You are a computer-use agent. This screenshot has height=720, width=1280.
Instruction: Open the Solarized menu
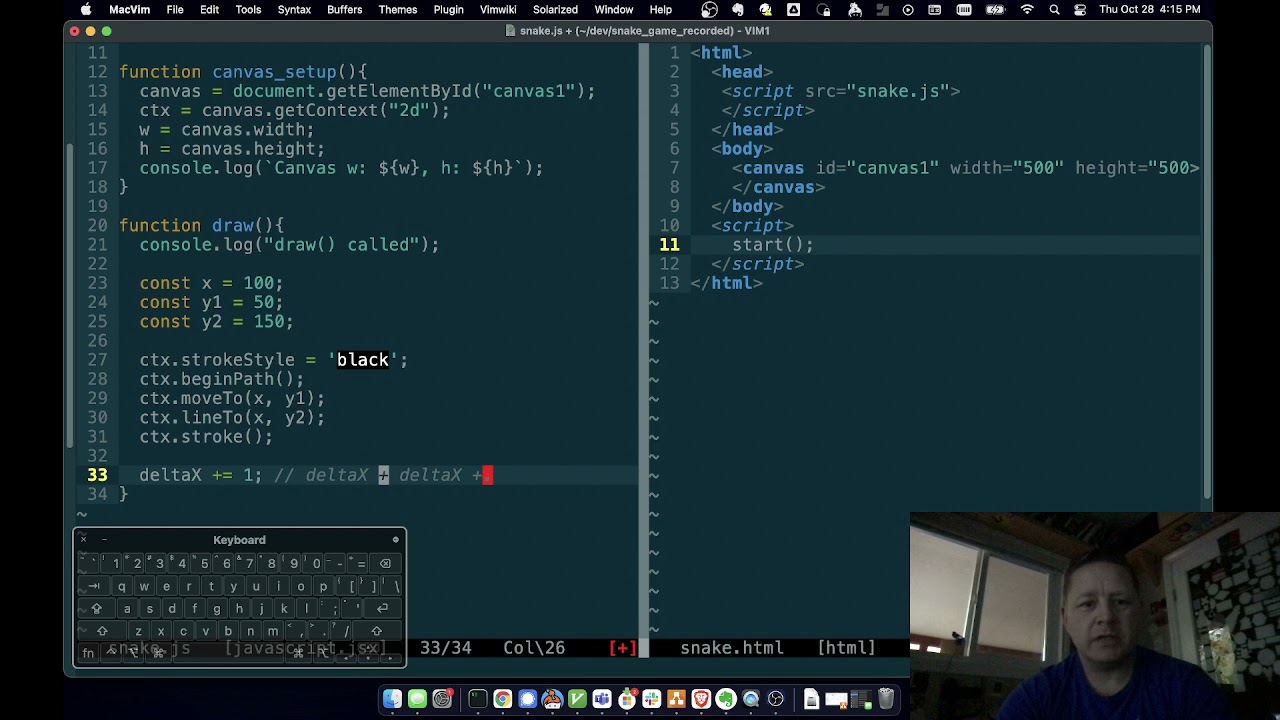click(555, 9)
